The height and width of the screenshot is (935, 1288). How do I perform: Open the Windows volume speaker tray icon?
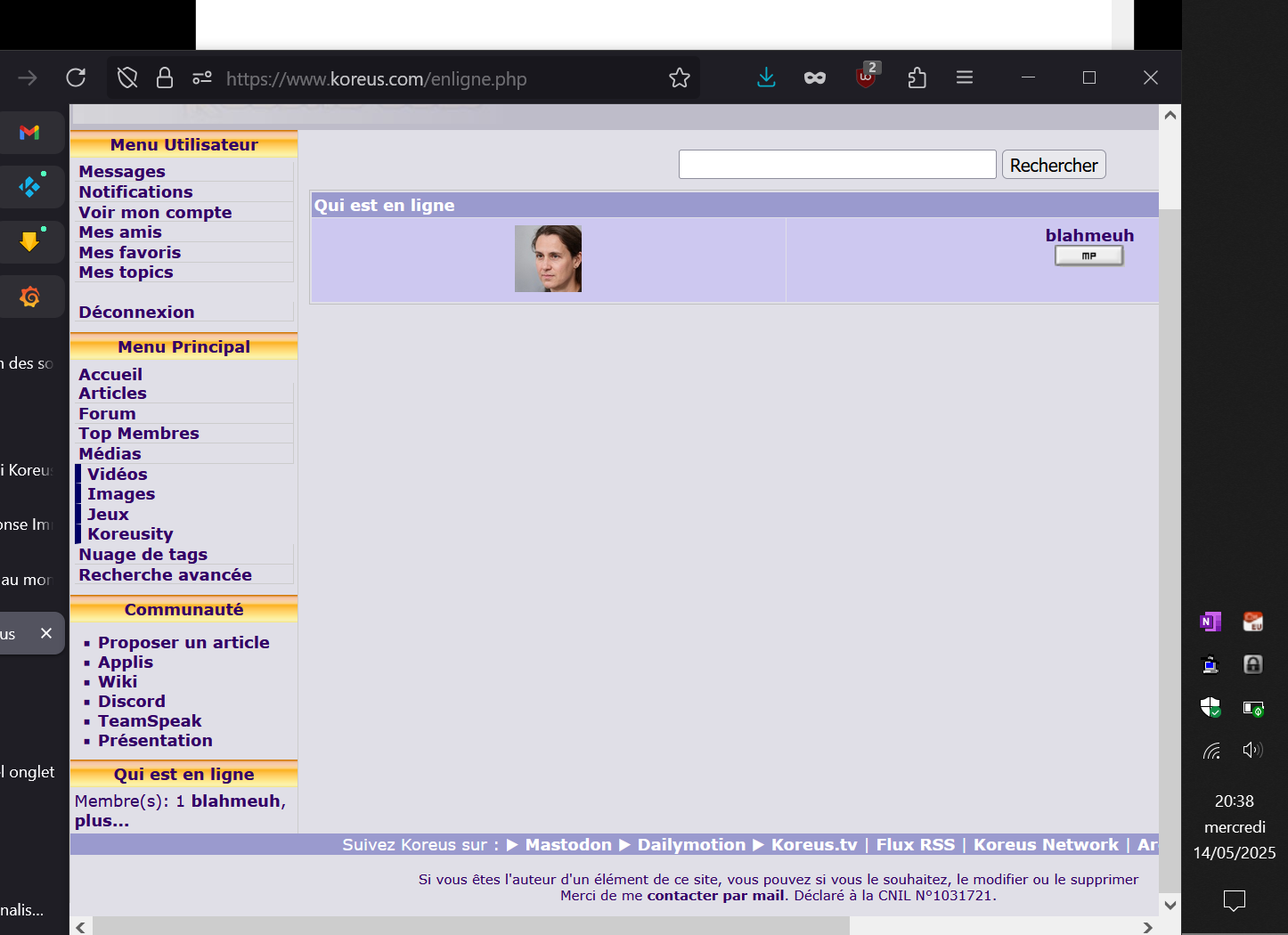click(x=1252, y=750)
